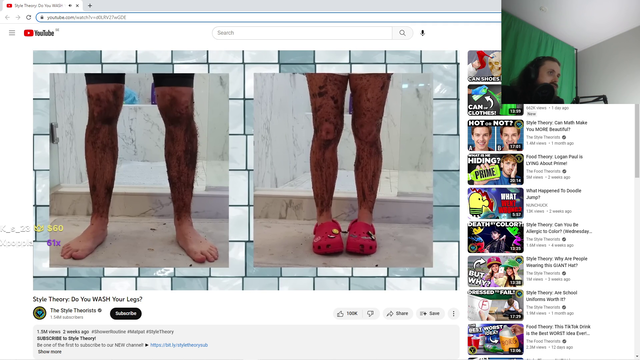640x360 pixels.
Task: Subscribe to The Style Theorists
Action: point(126,313)
